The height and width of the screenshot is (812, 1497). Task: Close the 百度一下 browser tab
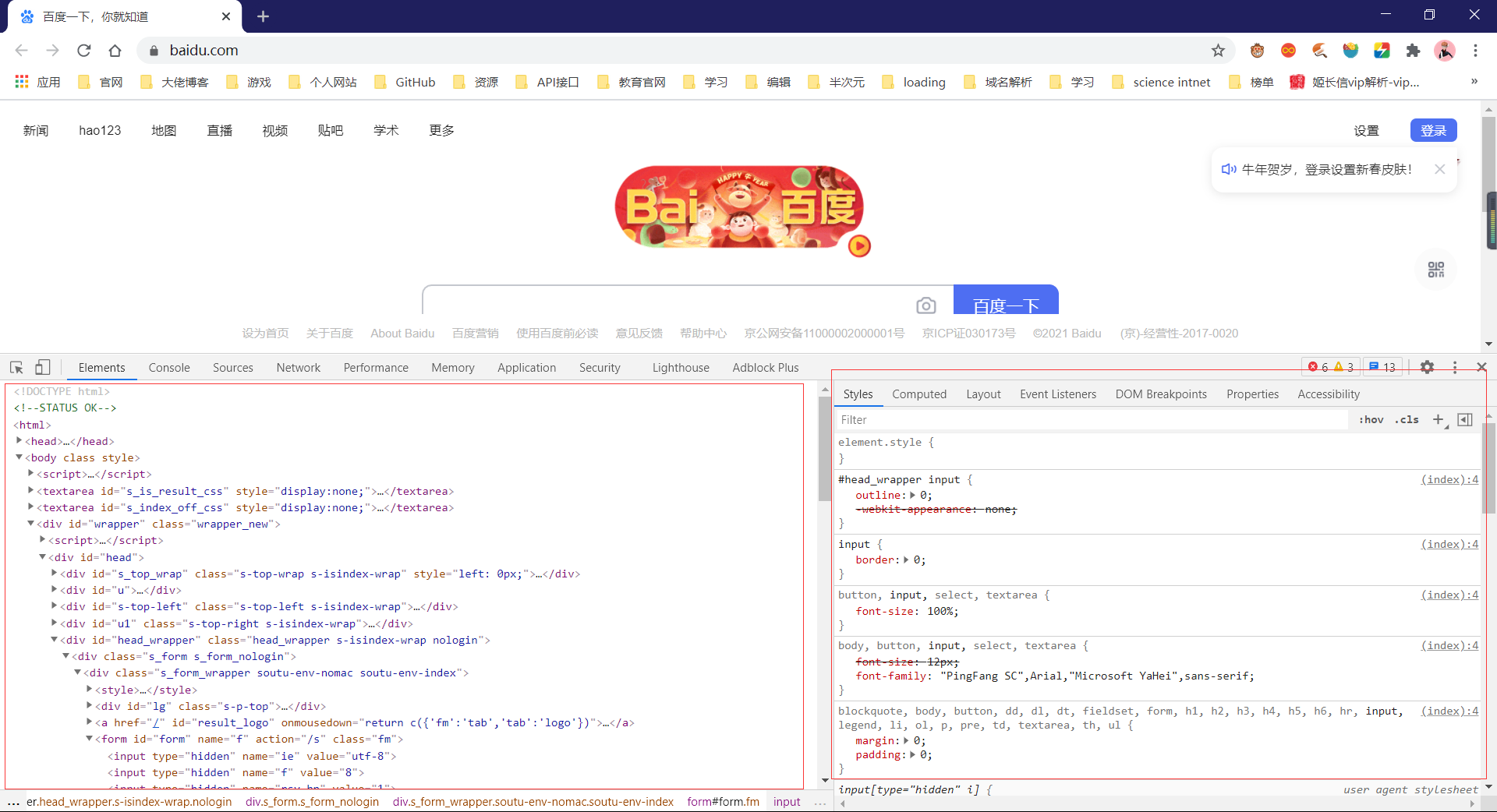click(x=226, y=16)
